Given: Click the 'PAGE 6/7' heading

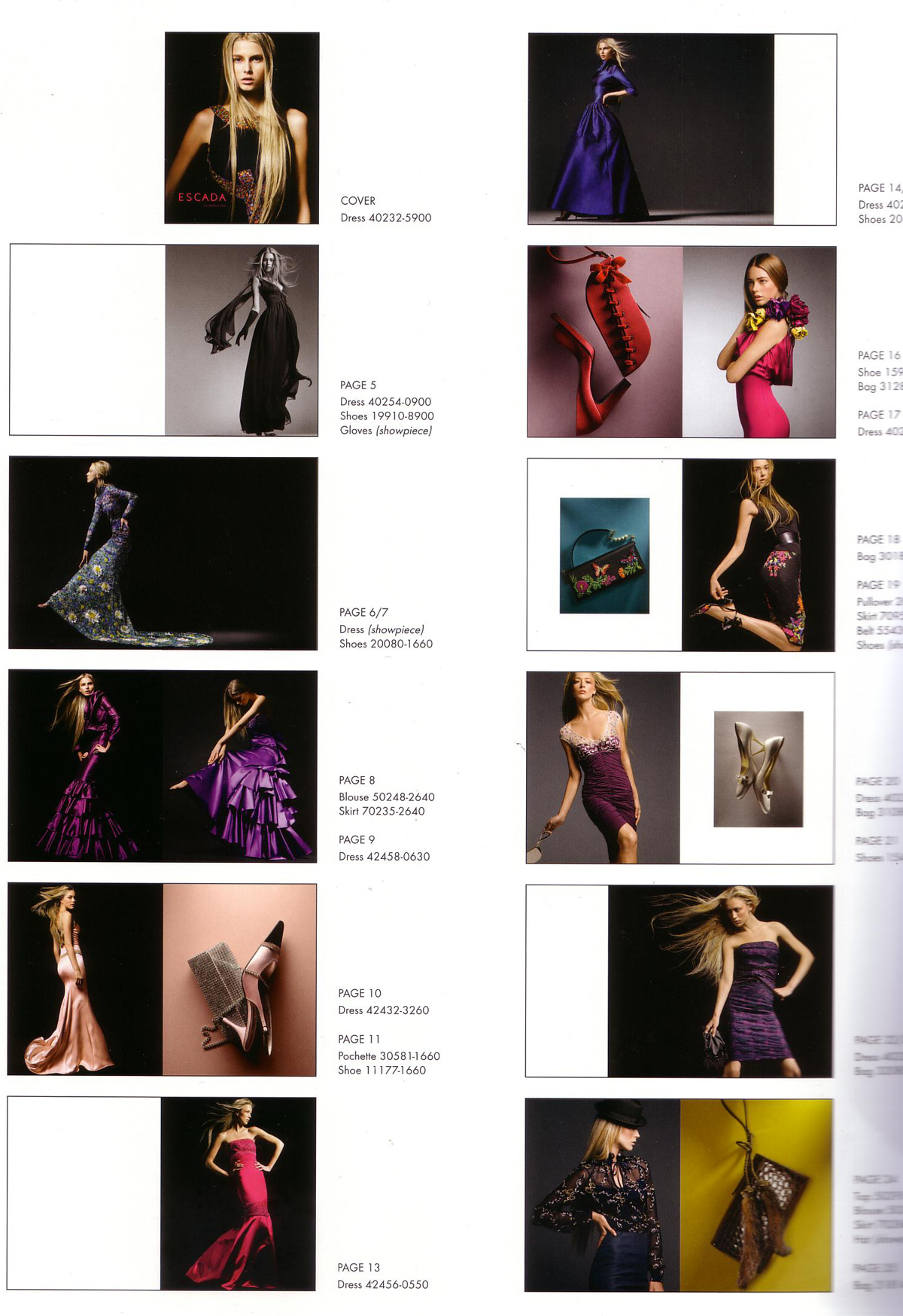Looking at the screenshot, I should coord(363,612).
